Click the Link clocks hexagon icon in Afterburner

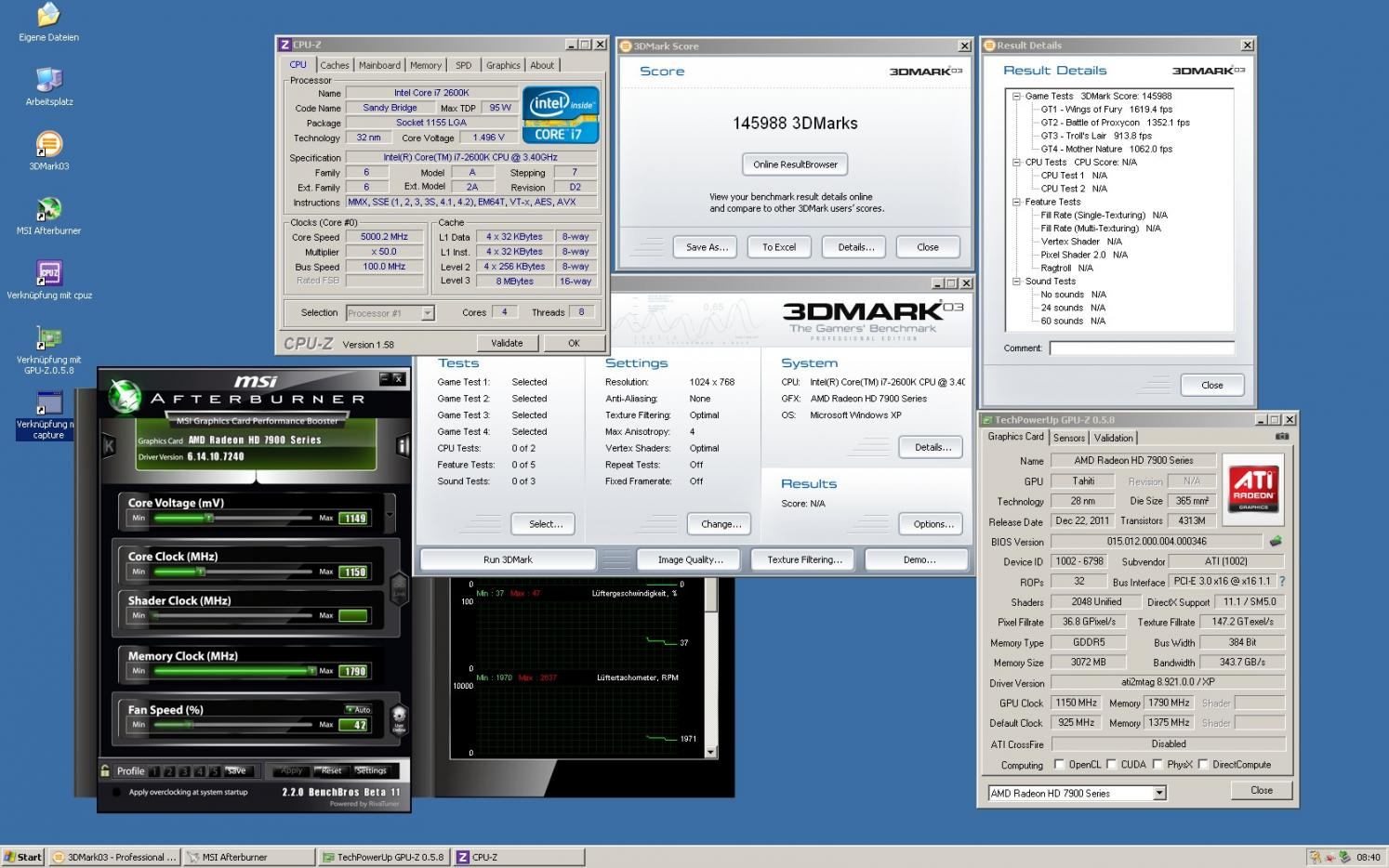click(x=399, y=589)
